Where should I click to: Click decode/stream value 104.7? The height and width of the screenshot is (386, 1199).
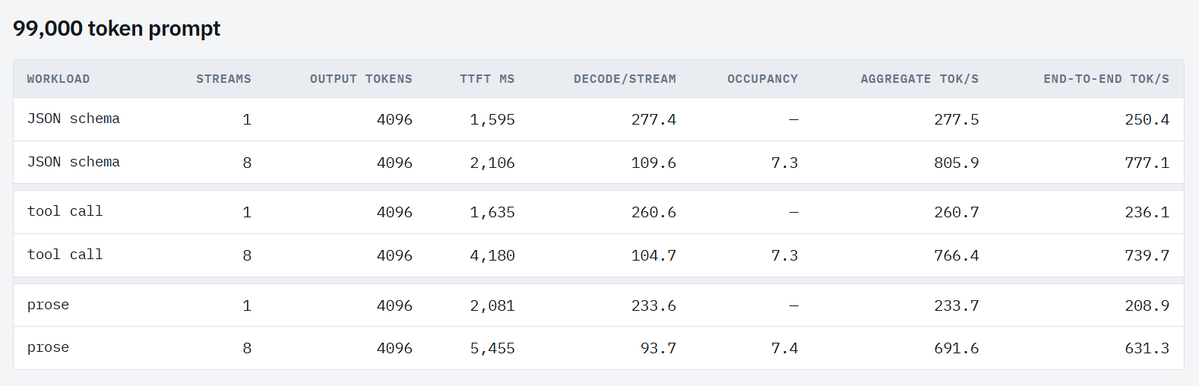tap(654, 255)
